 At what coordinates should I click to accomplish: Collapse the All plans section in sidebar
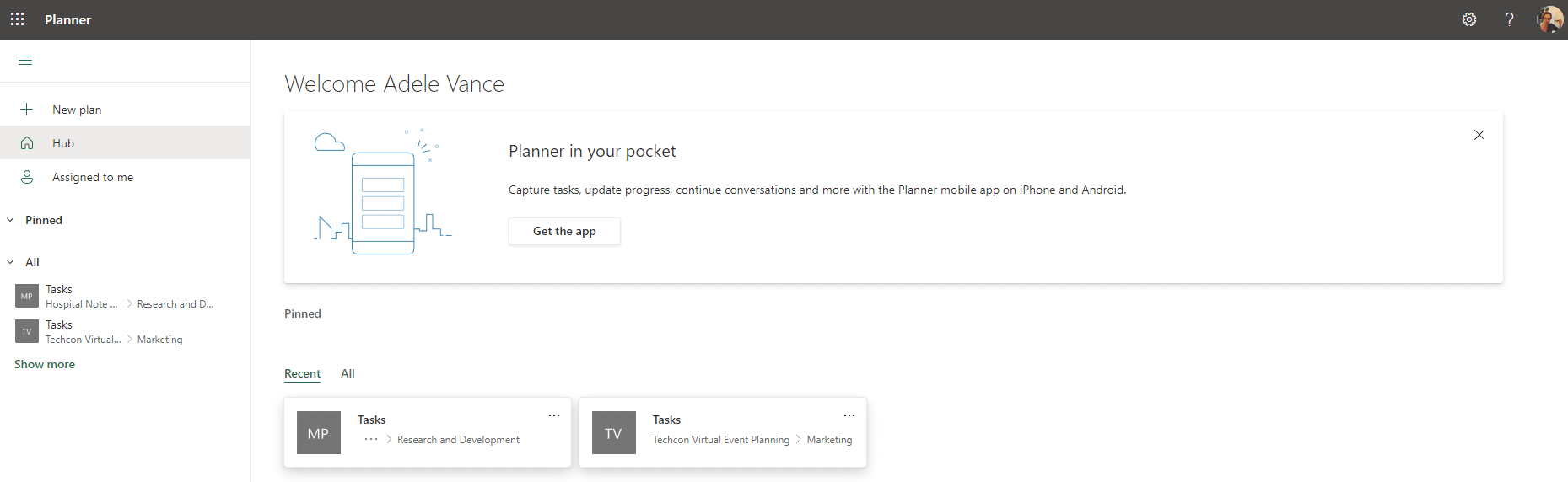click(x=11, y=262)
